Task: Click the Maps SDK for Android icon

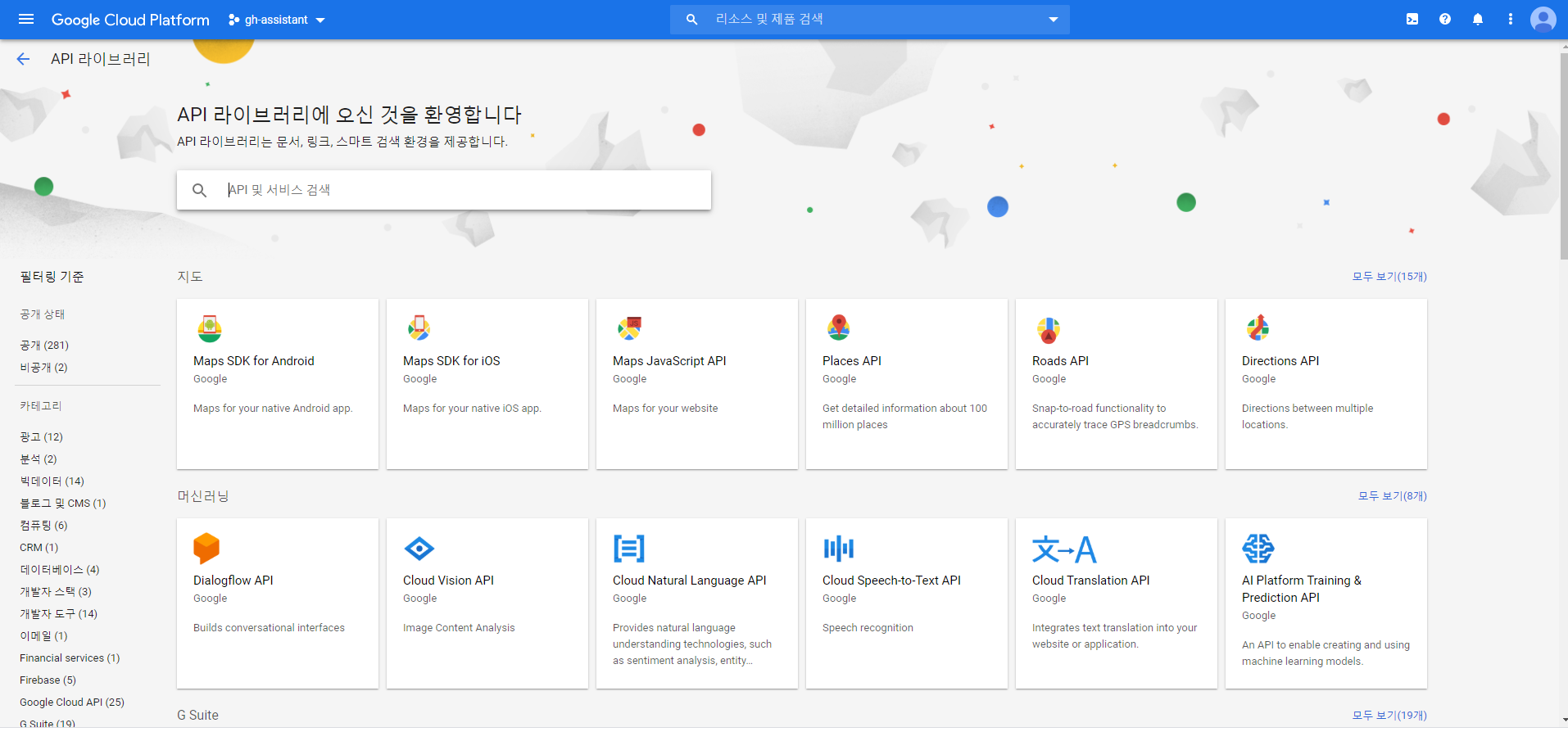Action: [210, 328]
